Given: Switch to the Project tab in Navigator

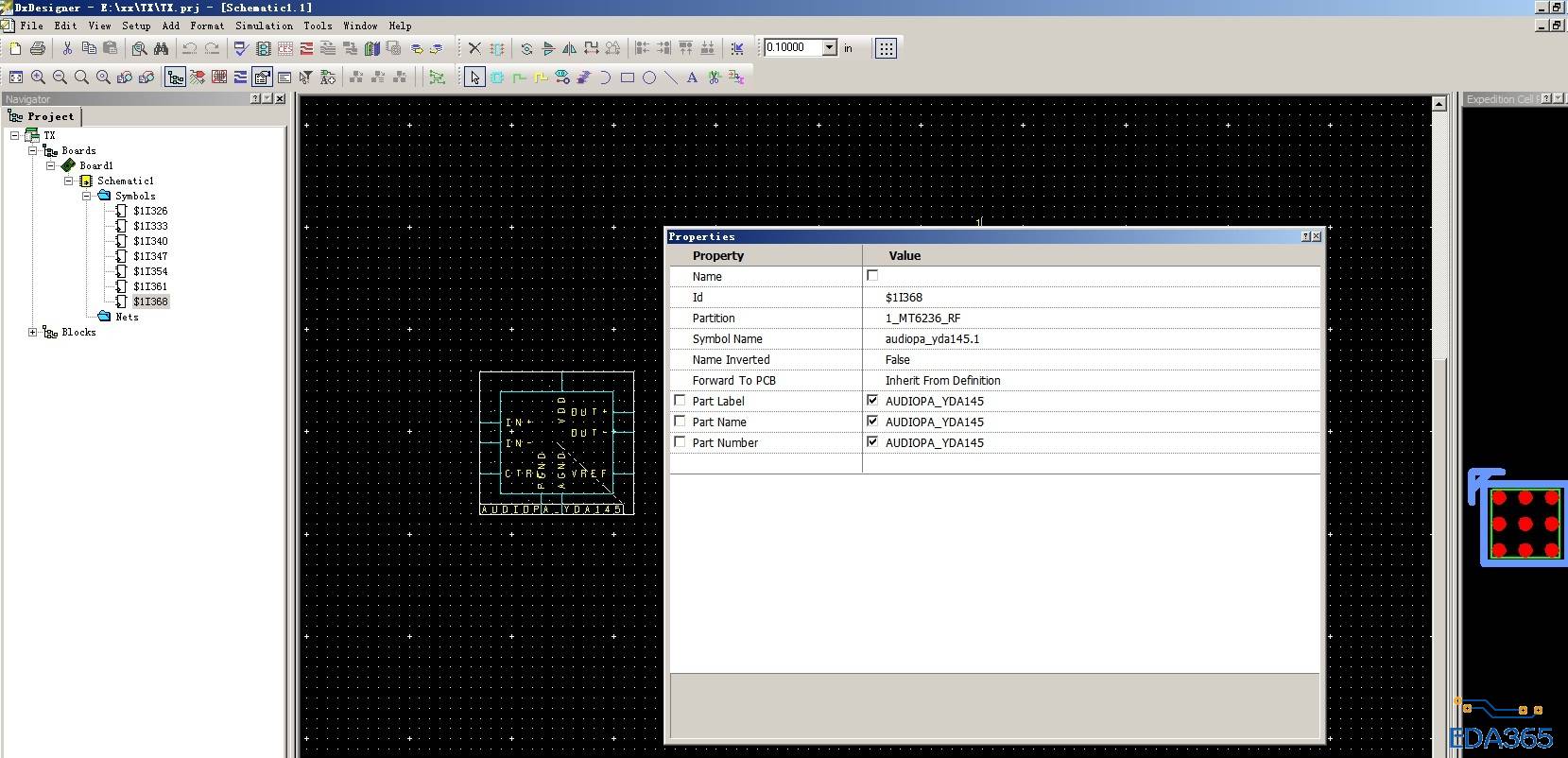Looking at the screenshot, I should coord(43,116).
